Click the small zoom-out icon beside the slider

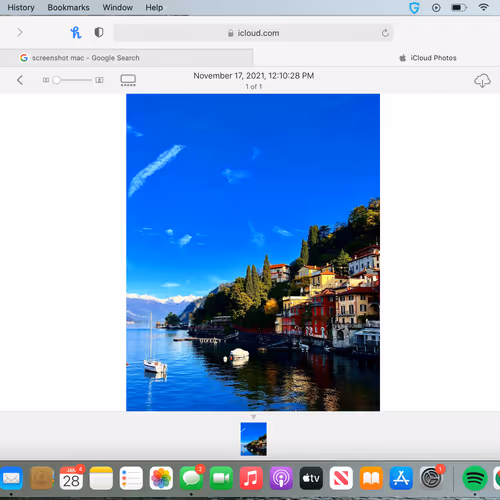coord(46,80)
